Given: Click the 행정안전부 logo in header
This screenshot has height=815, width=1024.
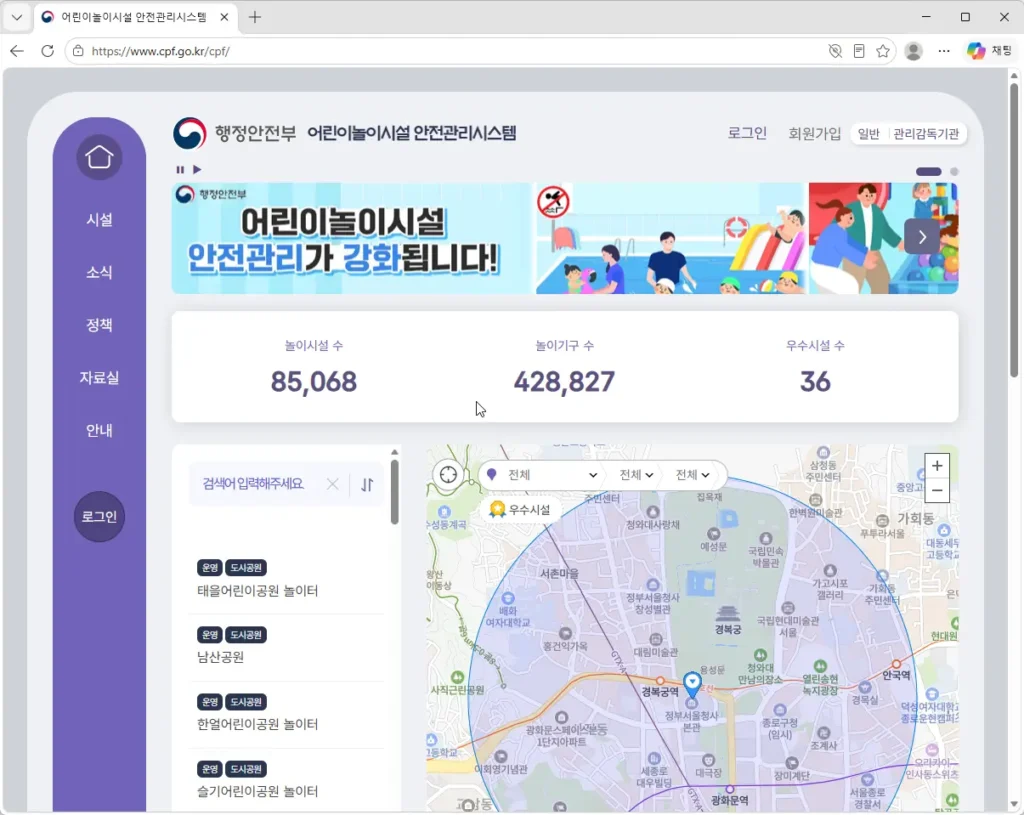Looking at the screenshot, I should point(234,133).
